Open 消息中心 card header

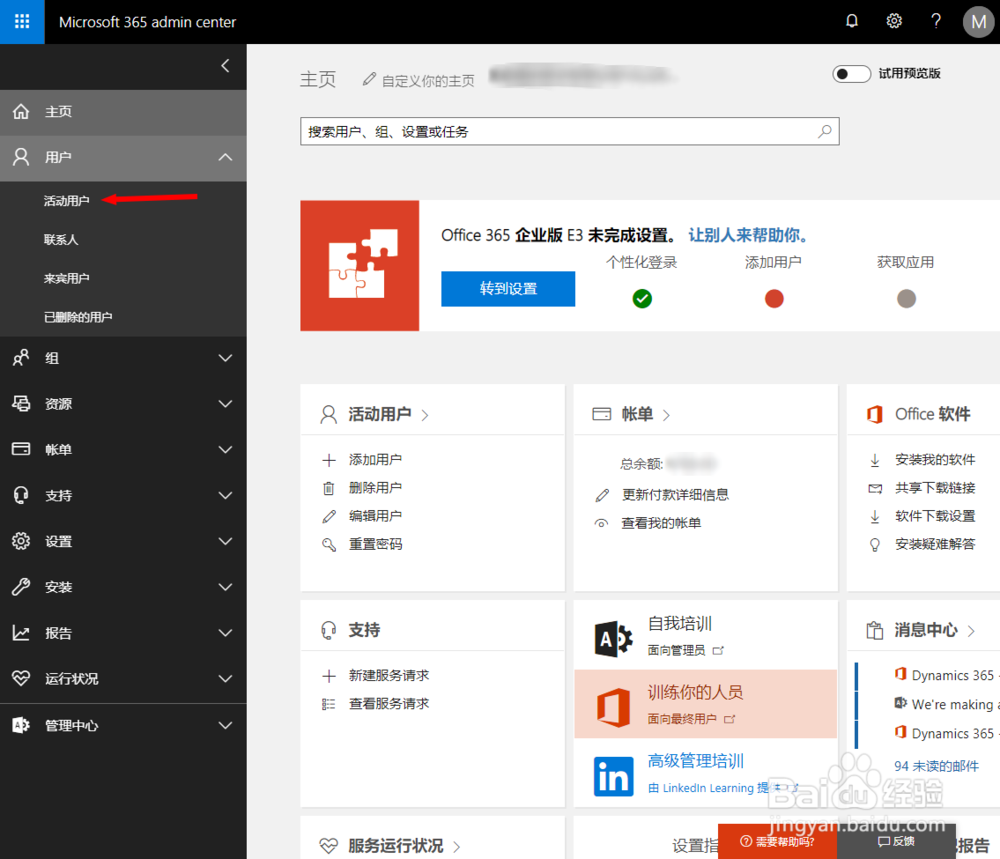[x=926, y=631]
